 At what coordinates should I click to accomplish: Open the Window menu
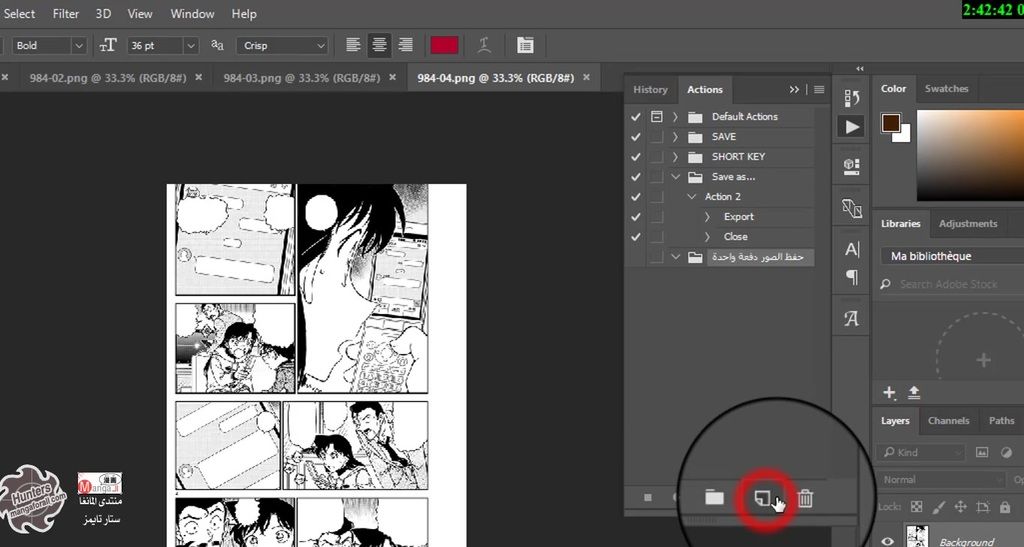192,14
